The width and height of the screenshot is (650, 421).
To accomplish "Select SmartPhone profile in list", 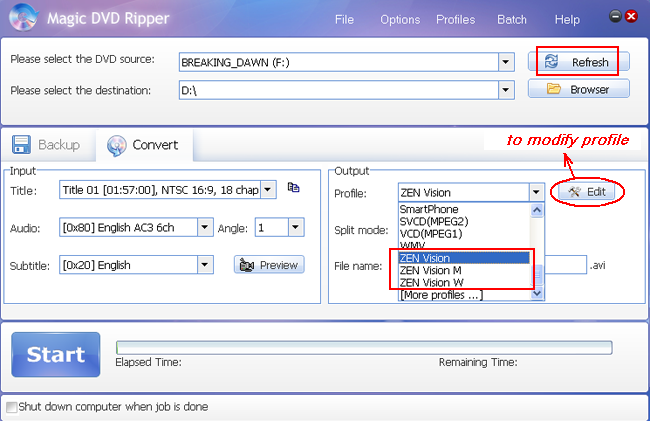I will pyautogui.click(x=429, y=209).
